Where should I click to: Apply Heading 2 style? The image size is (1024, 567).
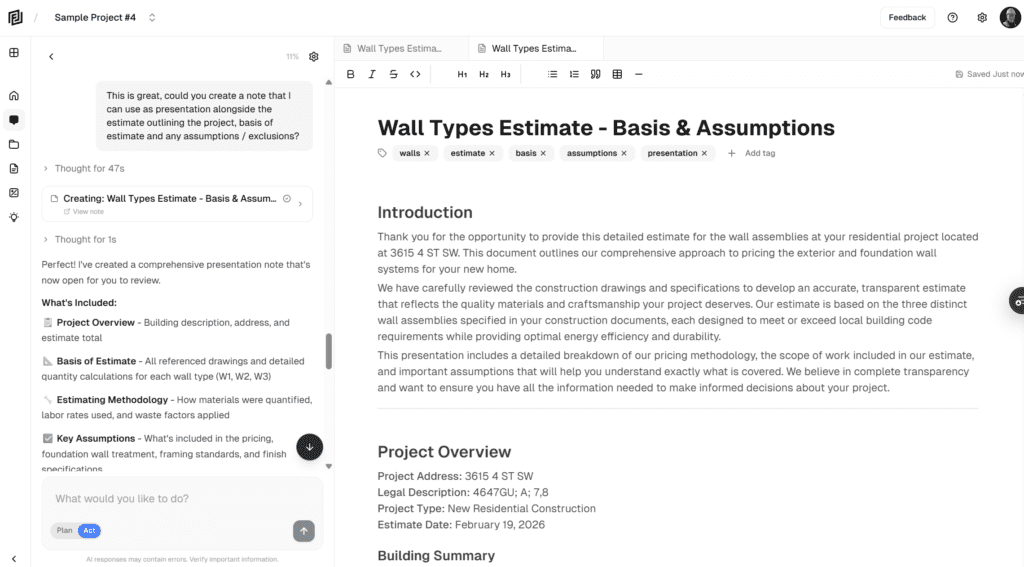(x=484, y=74)
